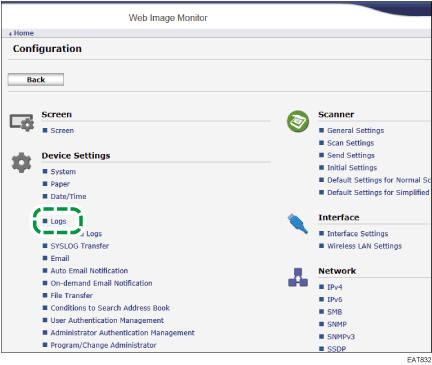Viewport: 432px width, 365px height.
Task: Open Interface Settings link
Action: tap(357, 234)
